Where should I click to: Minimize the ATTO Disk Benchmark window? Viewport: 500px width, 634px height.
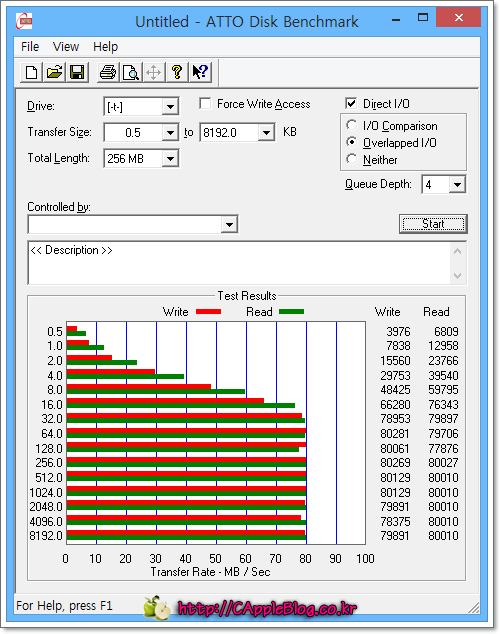click(x=396, y=18)
